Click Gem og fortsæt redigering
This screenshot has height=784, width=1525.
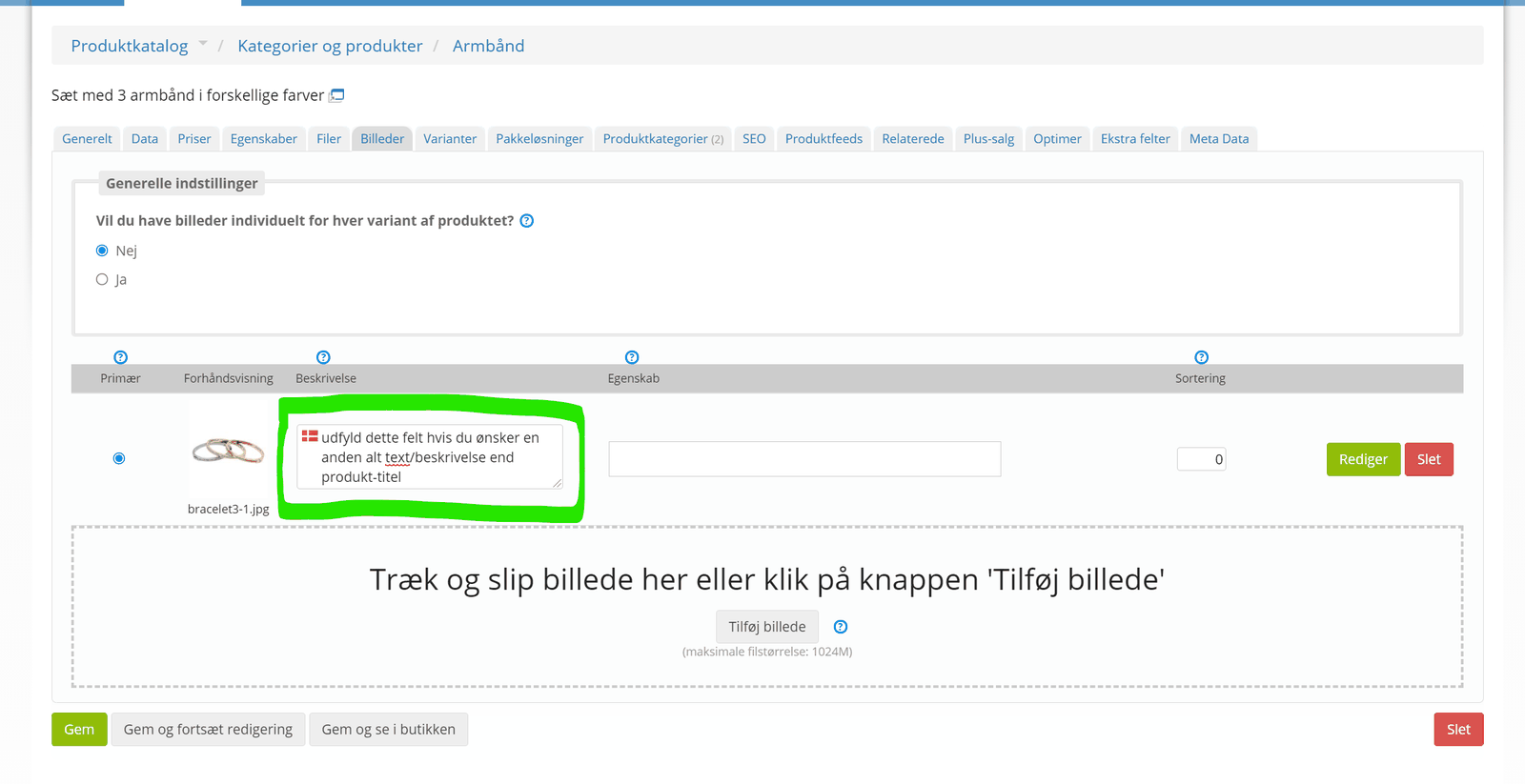point(208,730)
